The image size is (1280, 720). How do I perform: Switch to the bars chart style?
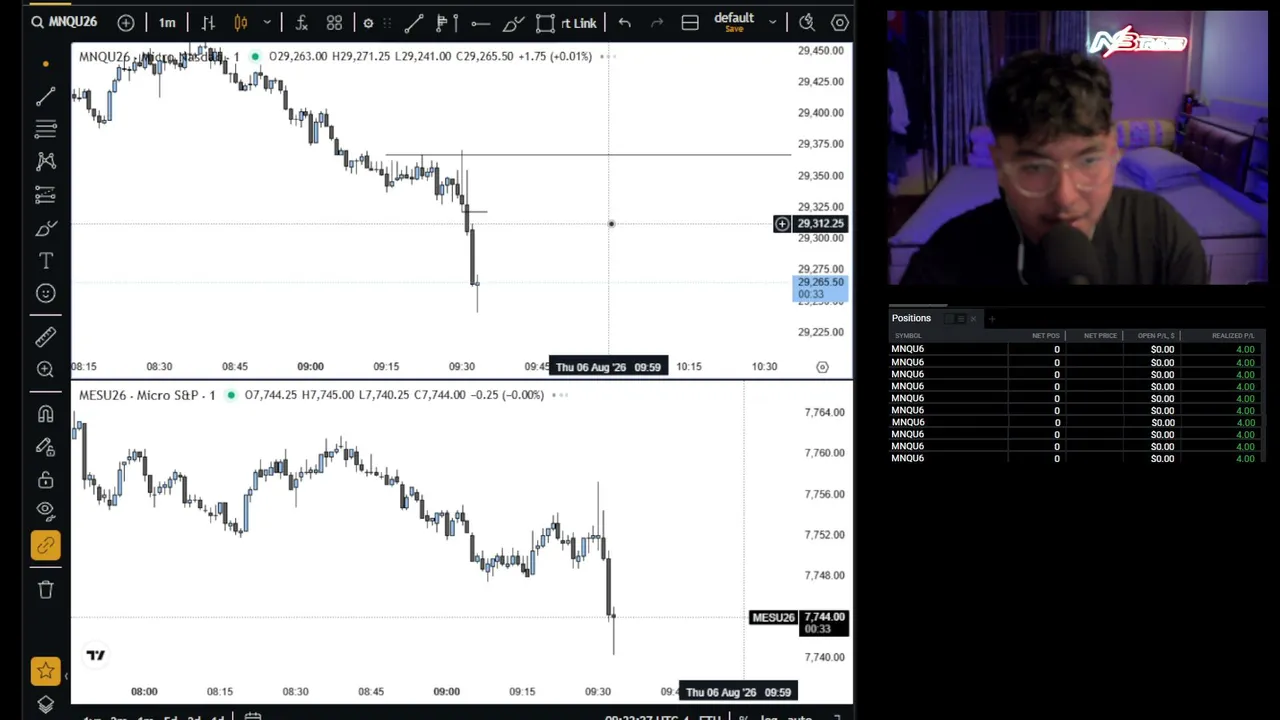208,22
